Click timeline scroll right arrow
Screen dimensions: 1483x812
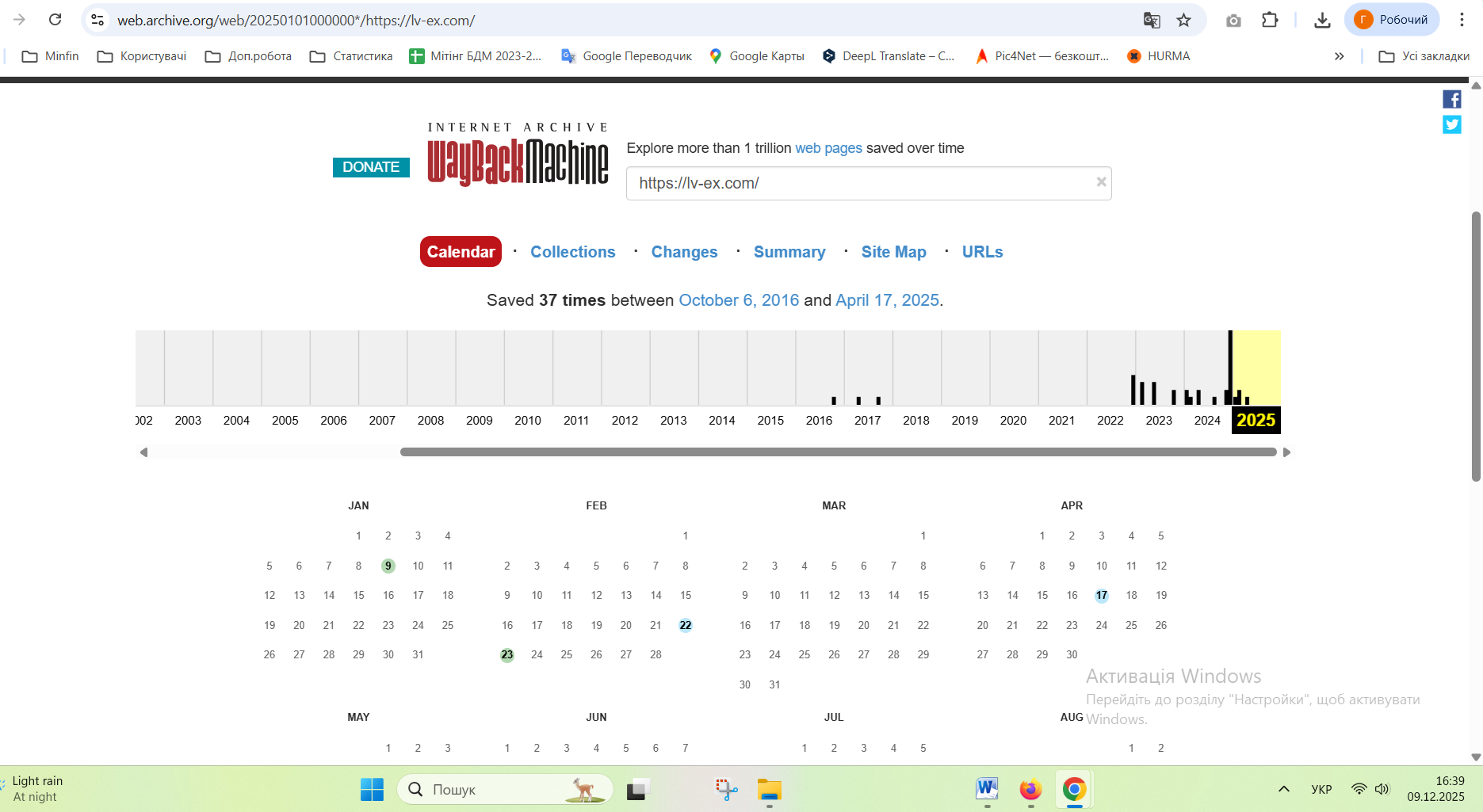(1286, 452)
